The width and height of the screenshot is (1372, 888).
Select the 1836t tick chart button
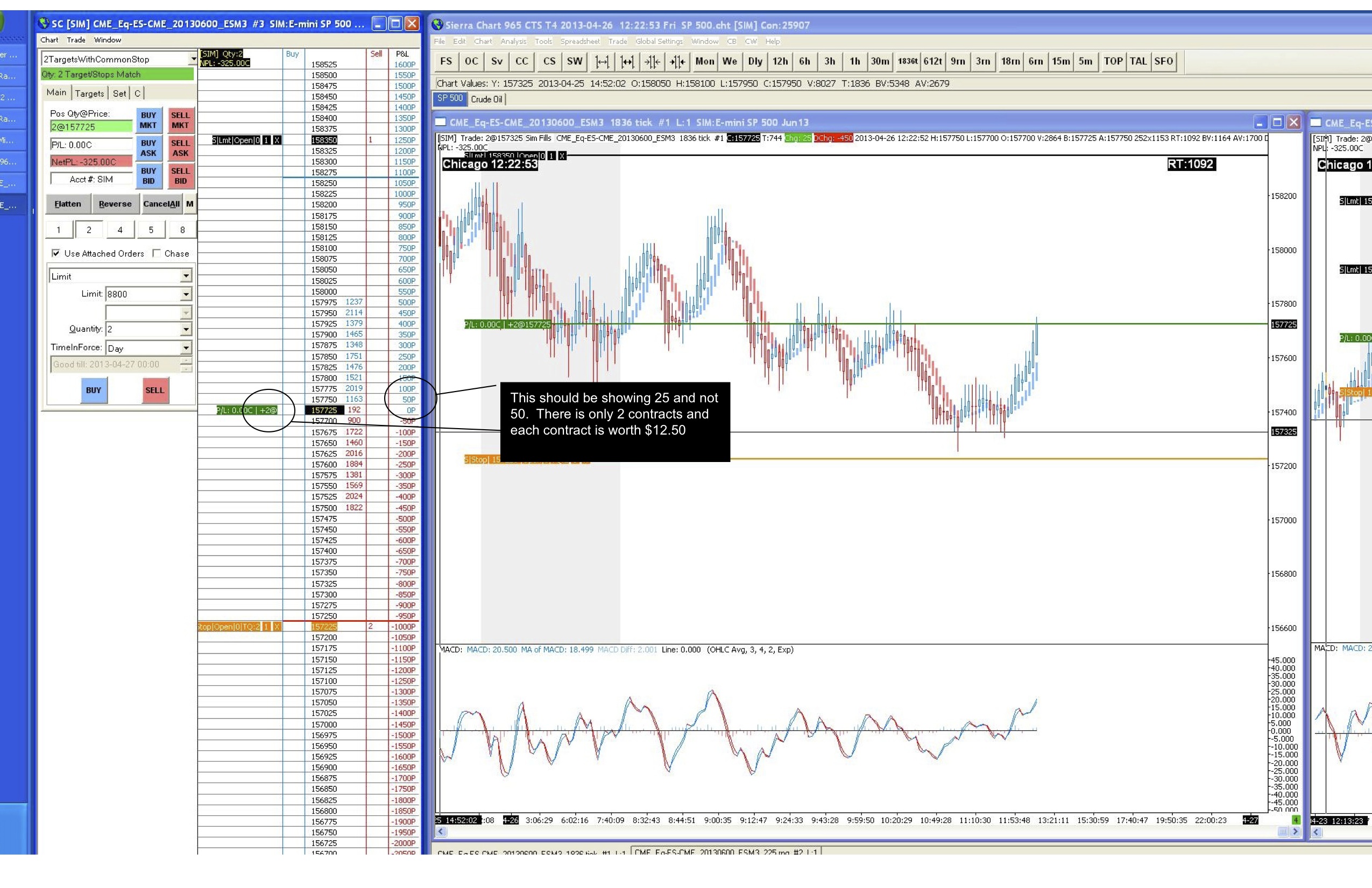coord(907,61)
